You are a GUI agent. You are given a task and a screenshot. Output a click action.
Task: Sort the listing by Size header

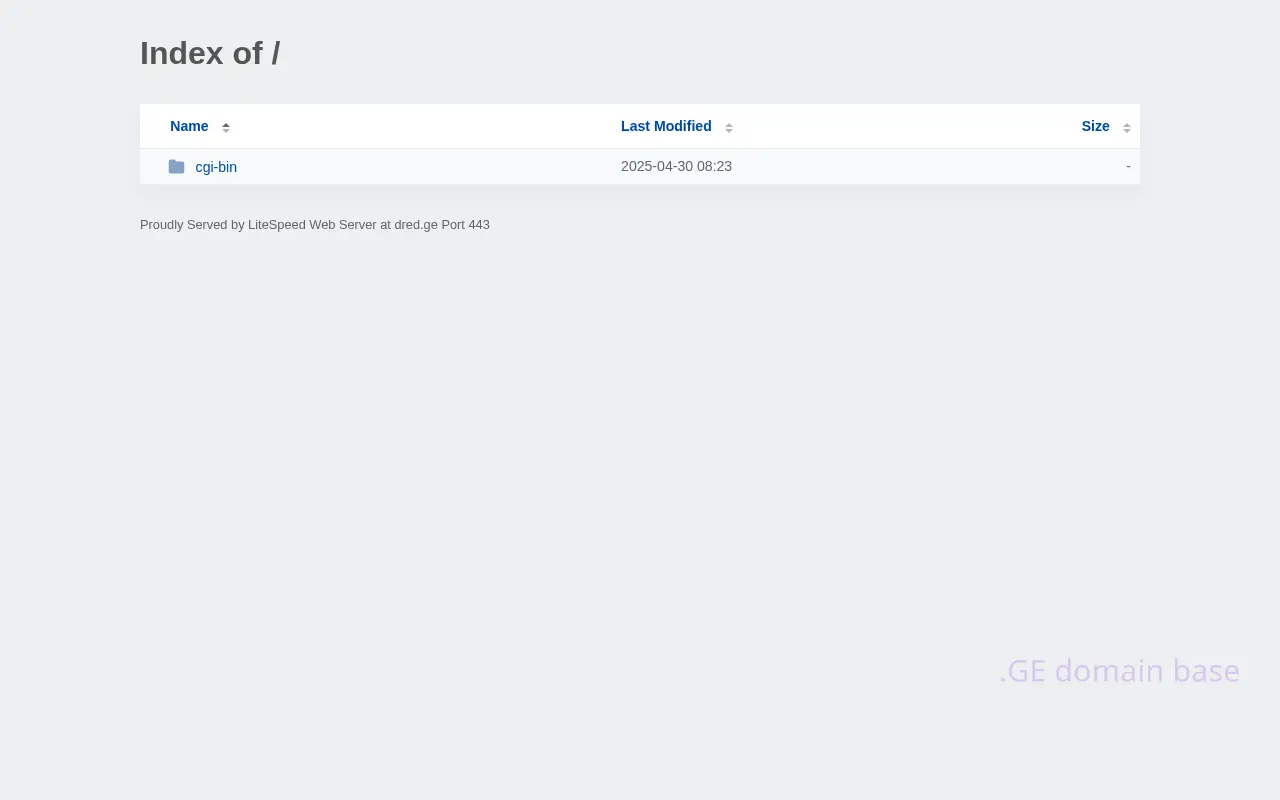click(1095, 126)
